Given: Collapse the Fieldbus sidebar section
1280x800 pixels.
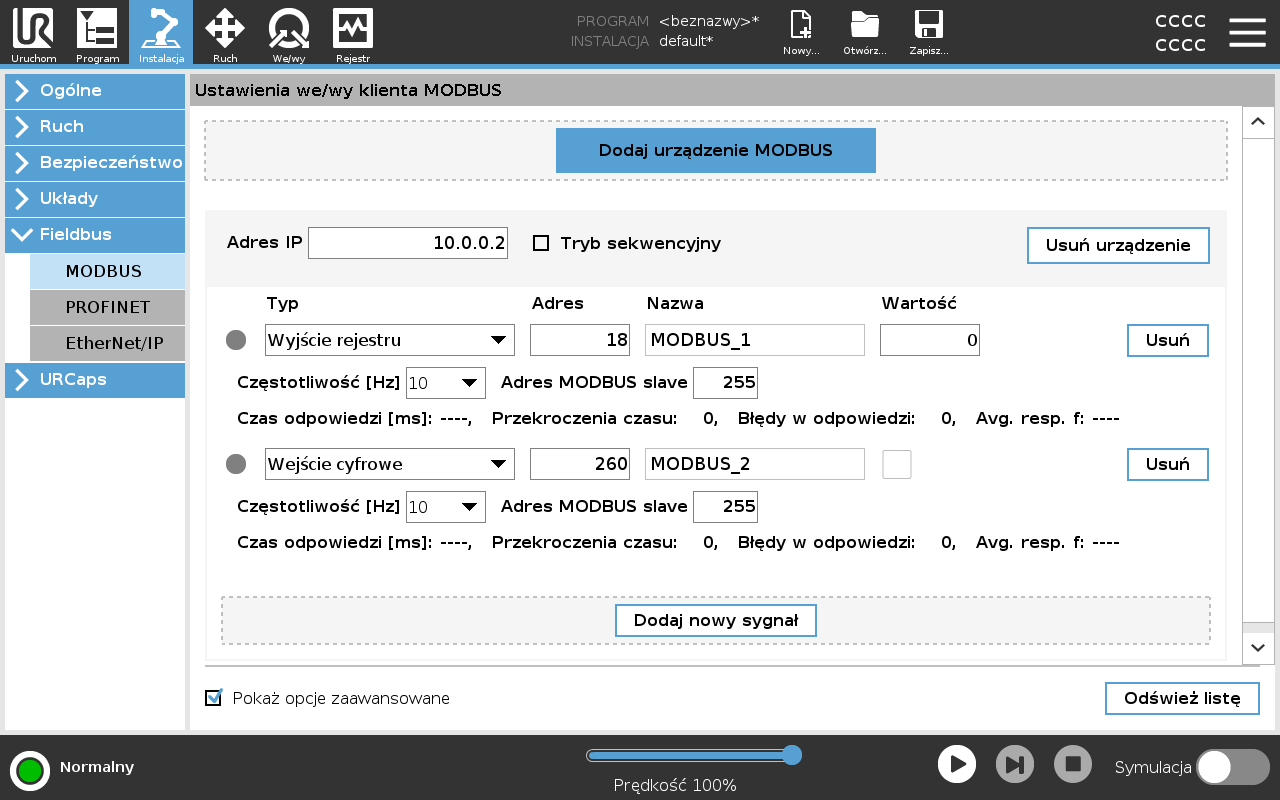Looking at the screenshot, I should (95, 235).
